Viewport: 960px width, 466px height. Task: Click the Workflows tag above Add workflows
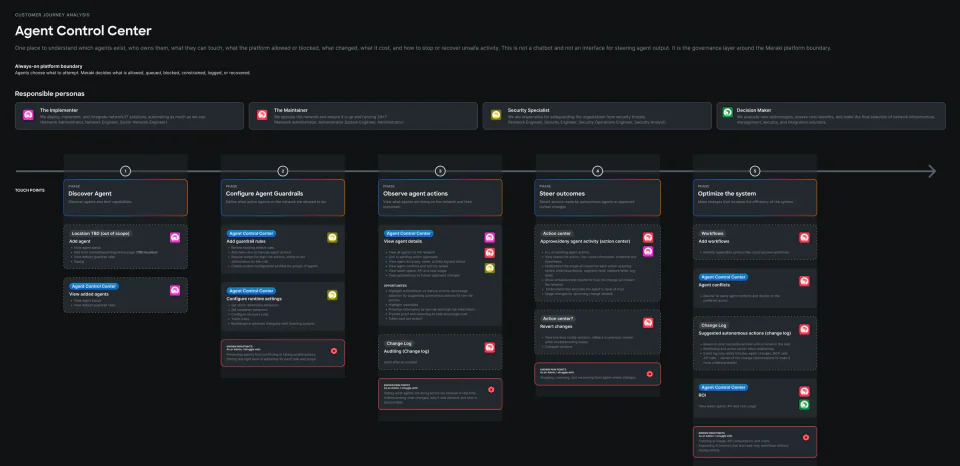(712, 233)
